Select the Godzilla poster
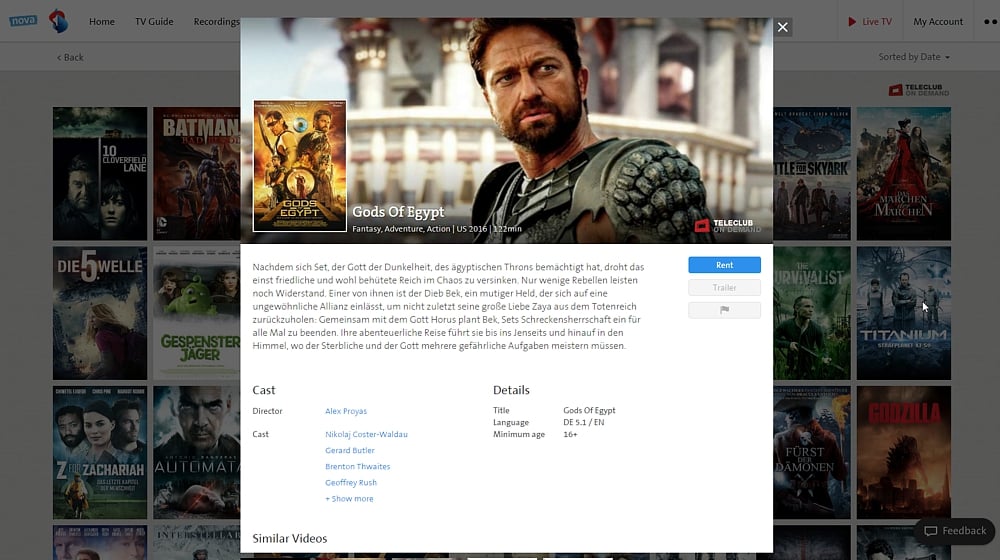Viewport: 1000px width, 560px height. point(904,452)
